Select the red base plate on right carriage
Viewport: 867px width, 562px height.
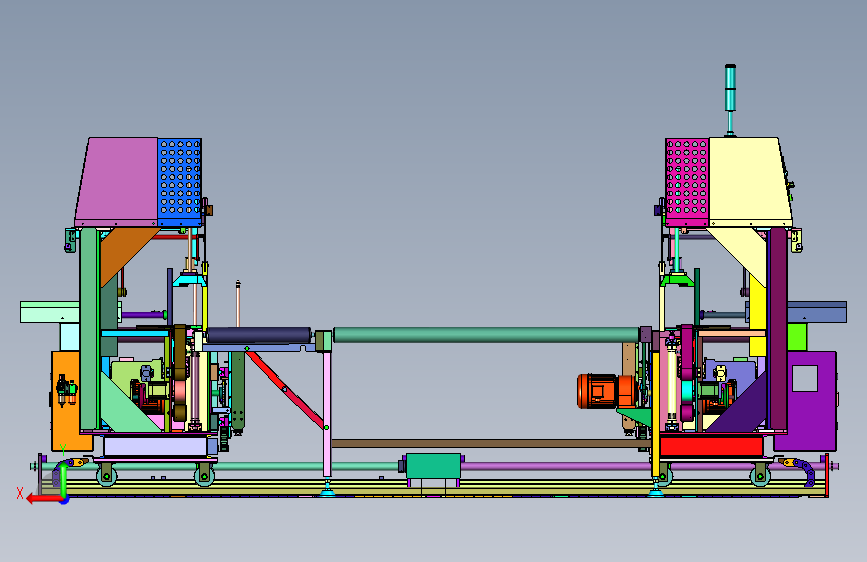pos(712,446)
